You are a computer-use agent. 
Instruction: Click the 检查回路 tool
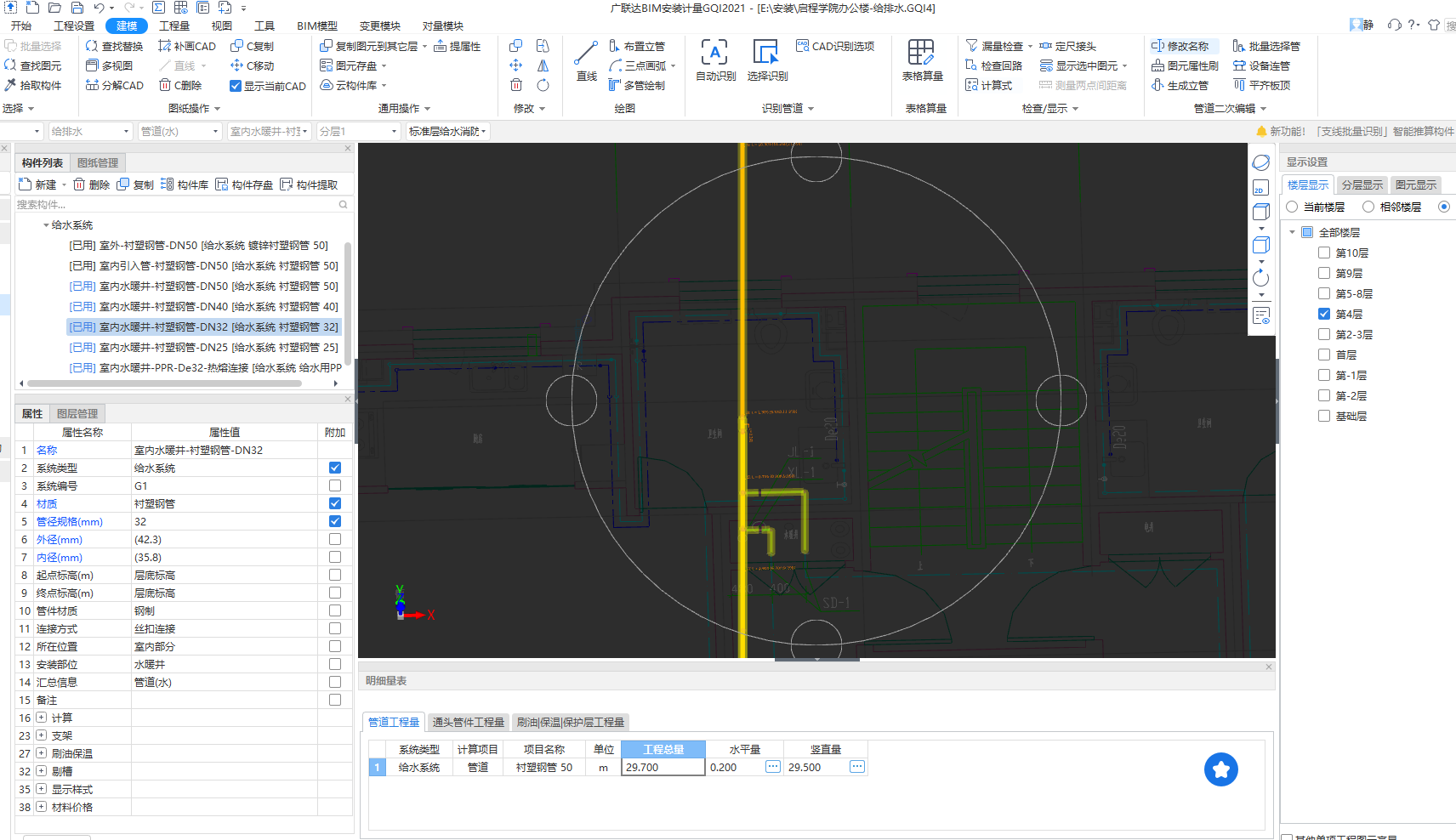coord(994,65)
